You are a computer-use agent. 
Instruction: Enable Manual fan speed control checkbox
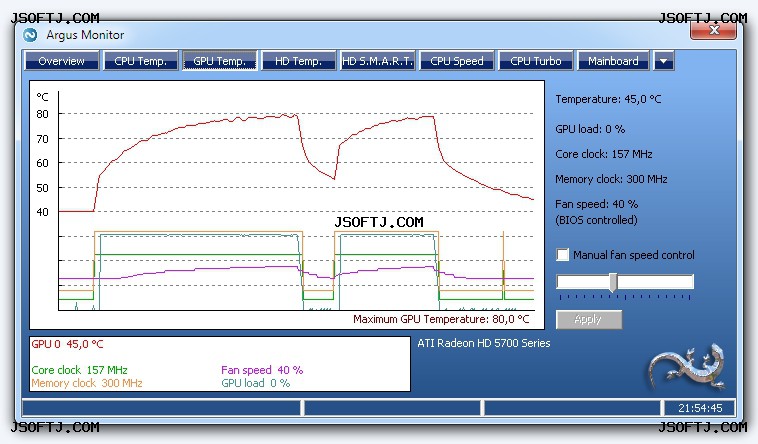pos(563,255)
